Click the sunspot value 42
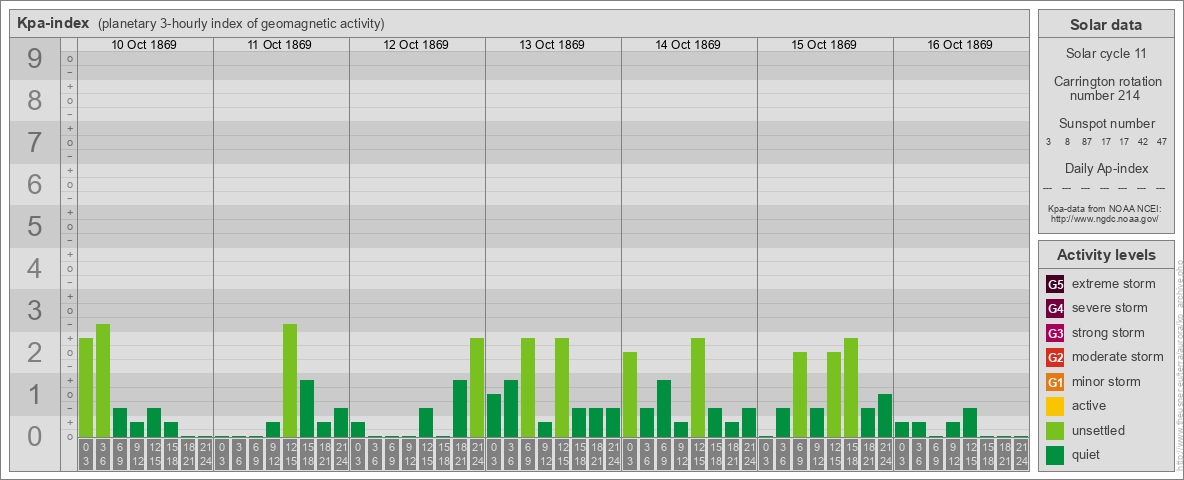 pyautogui.click(x=1143, y=141)
